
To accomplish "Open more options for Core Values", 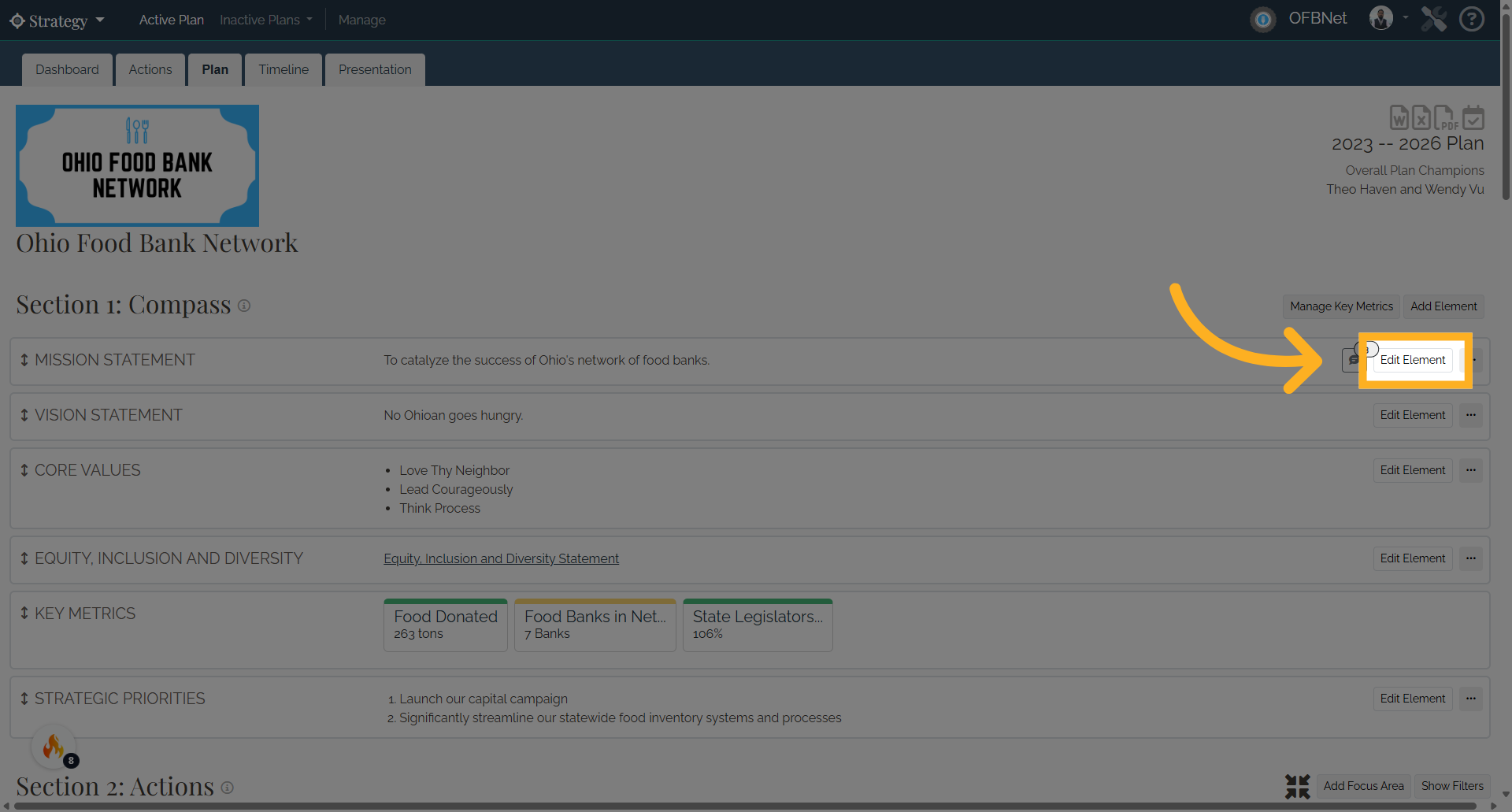I will pos(1471,470).
